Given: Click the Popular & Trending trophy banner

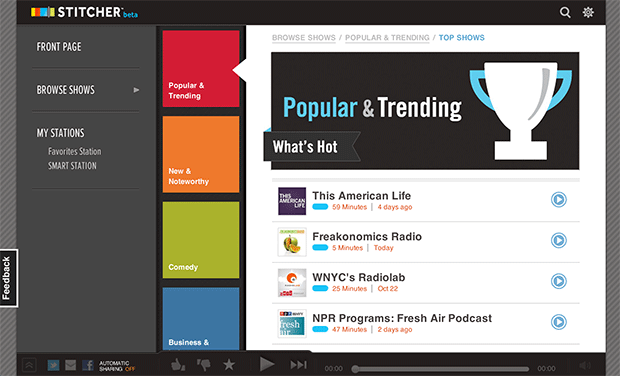Looking at the screenshot, I should pos(425,111).
